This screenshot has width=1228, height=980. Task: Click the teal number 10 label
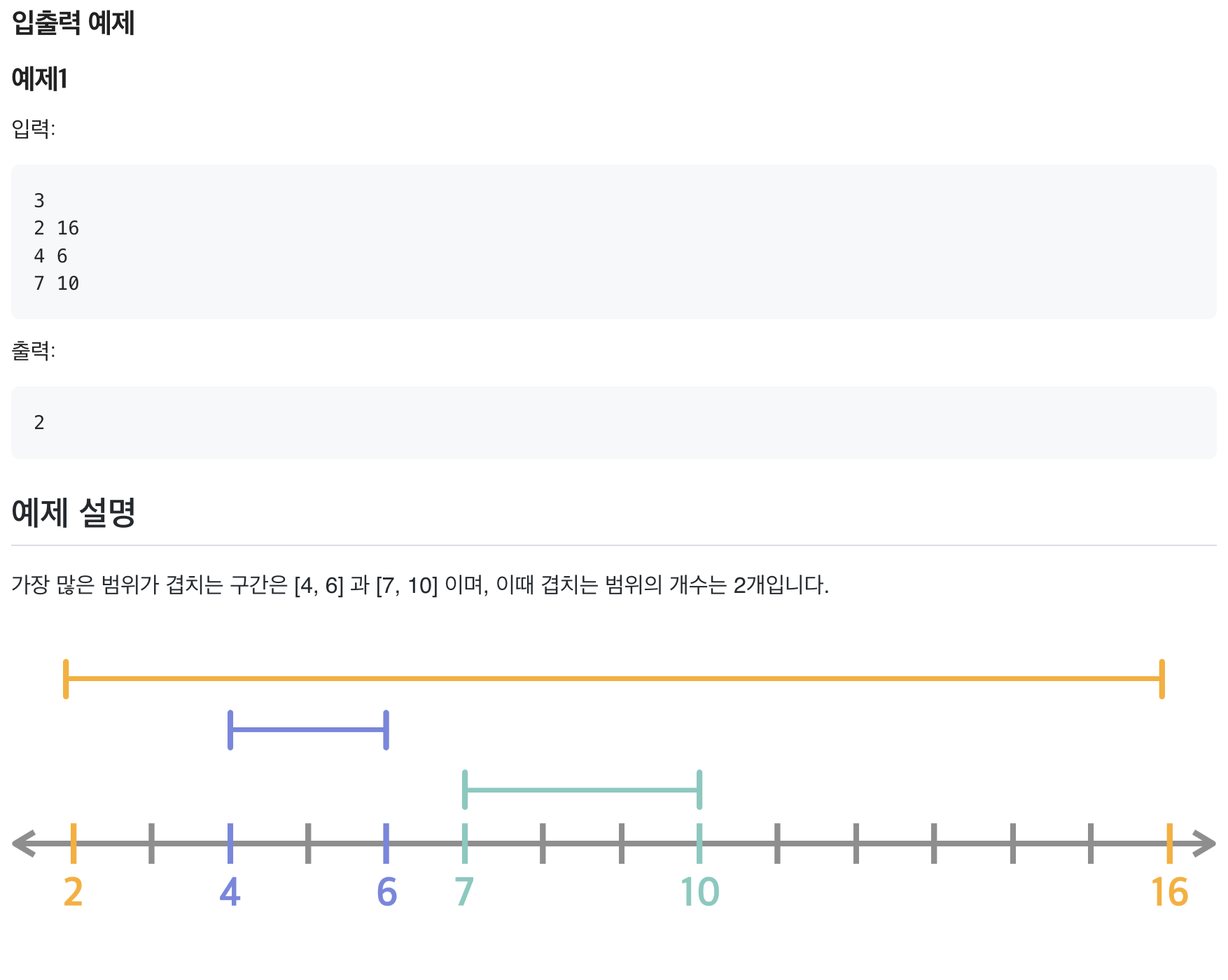[699, 892]
